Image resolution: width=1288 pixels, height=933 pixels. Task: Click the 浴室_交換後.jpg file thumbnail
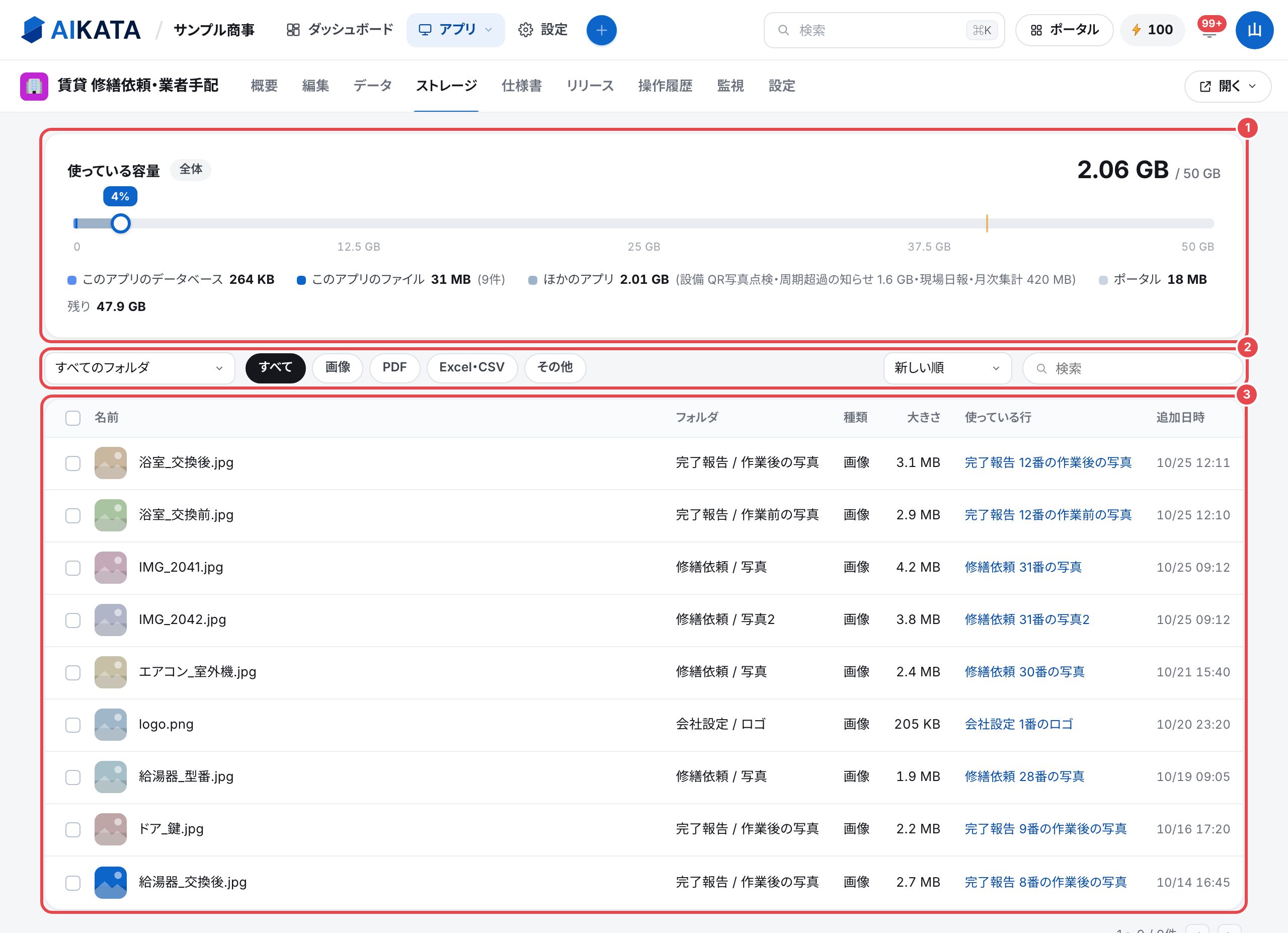111,463
